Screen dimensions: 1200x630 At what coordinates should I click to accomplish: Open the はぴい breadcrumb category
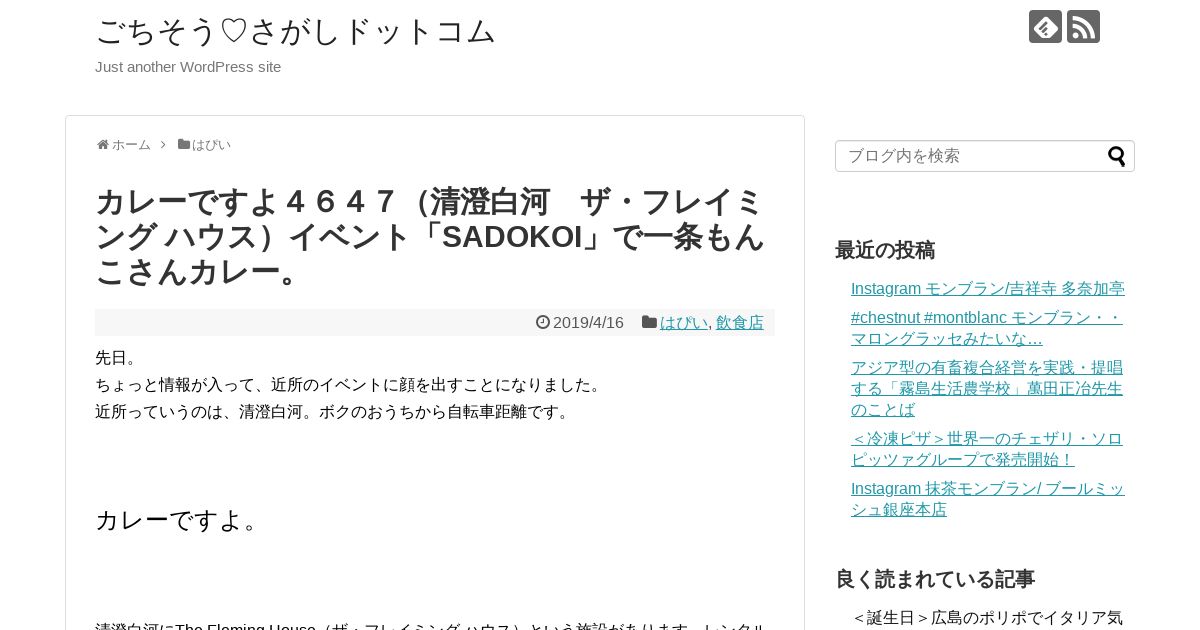click(211, 145)
